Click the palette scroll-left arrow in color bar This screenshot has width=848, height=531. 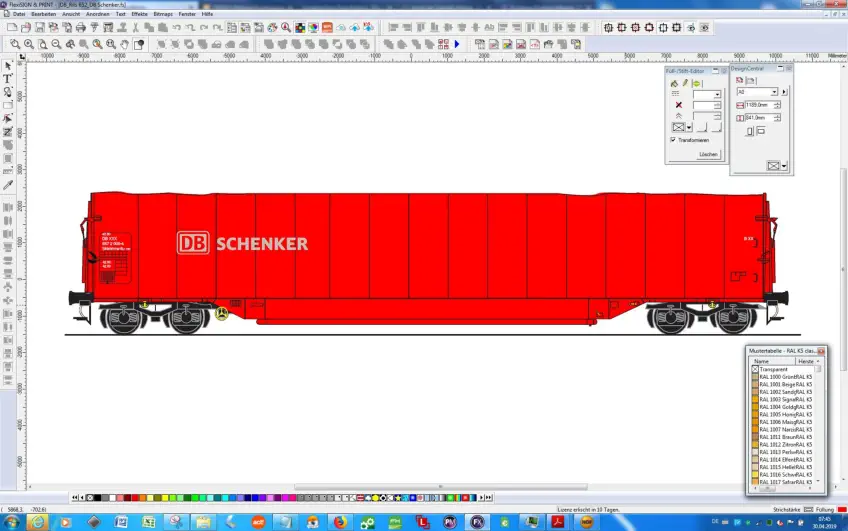[82, 497]
